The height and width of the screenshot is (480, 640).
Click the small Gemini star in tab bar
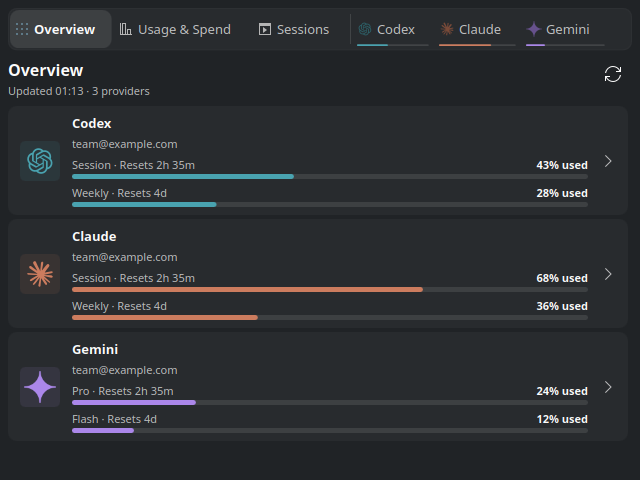pyautogui.click(x=534, y=29)
